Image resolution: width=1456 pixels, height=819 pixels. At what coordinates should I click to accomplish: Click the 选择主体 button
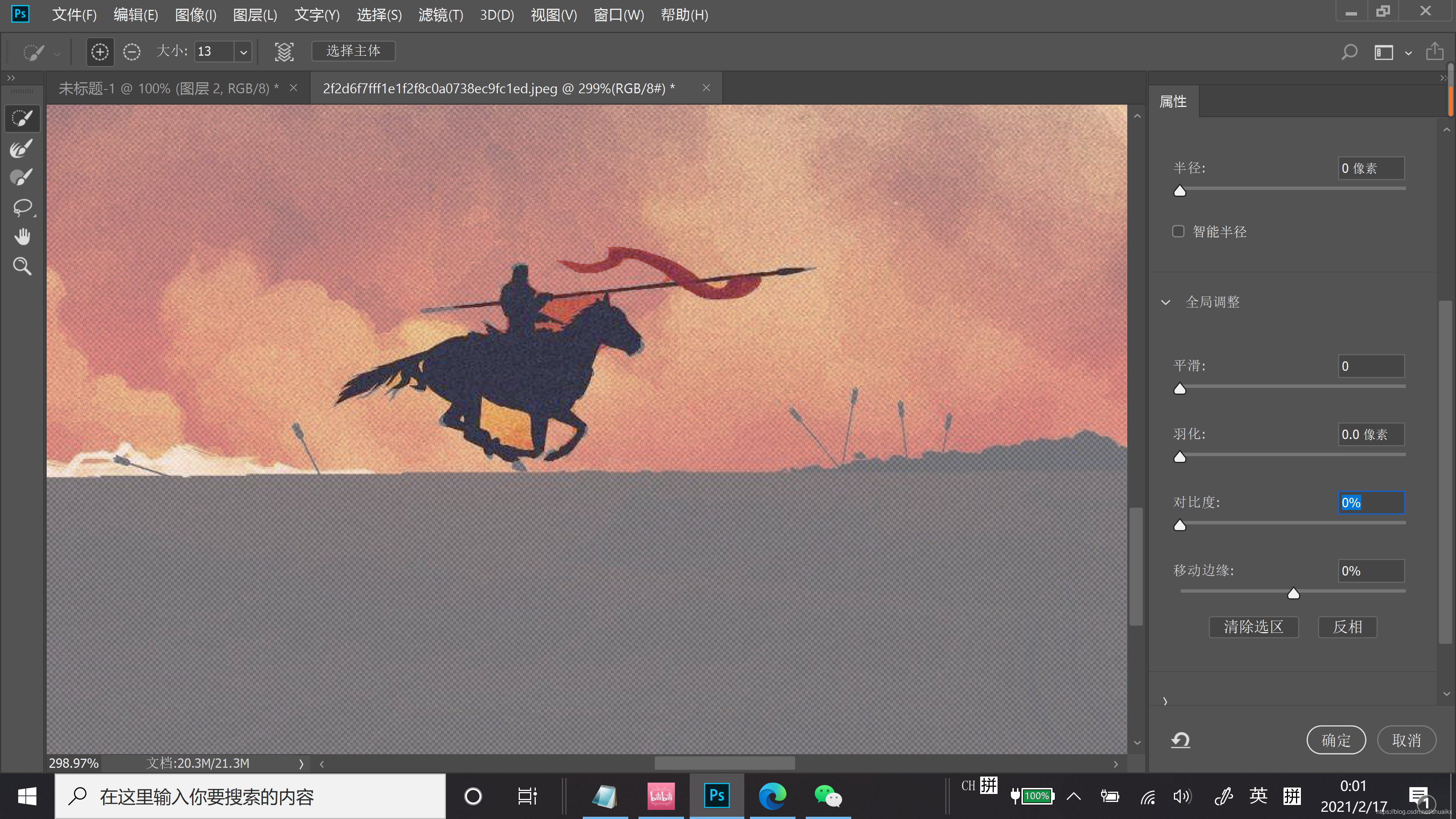[353, 52]
